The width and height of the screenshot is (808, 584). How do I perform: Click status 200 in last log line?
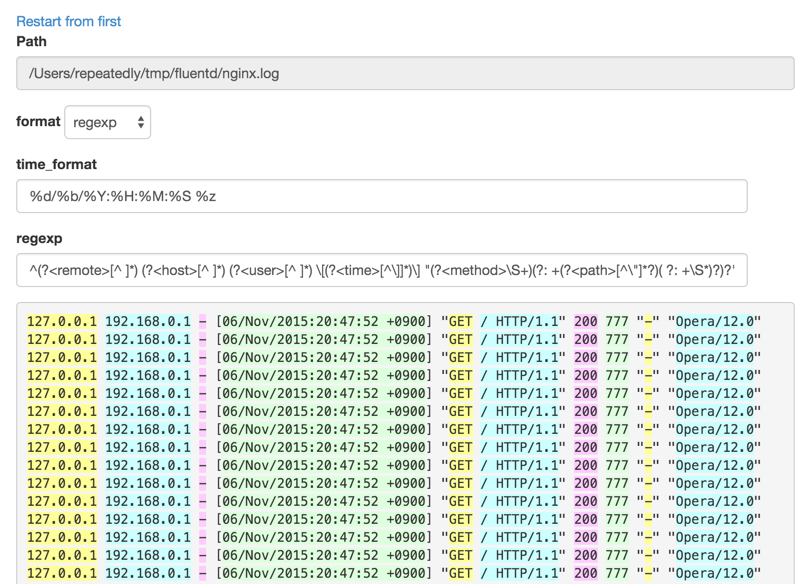coord(585,573)
